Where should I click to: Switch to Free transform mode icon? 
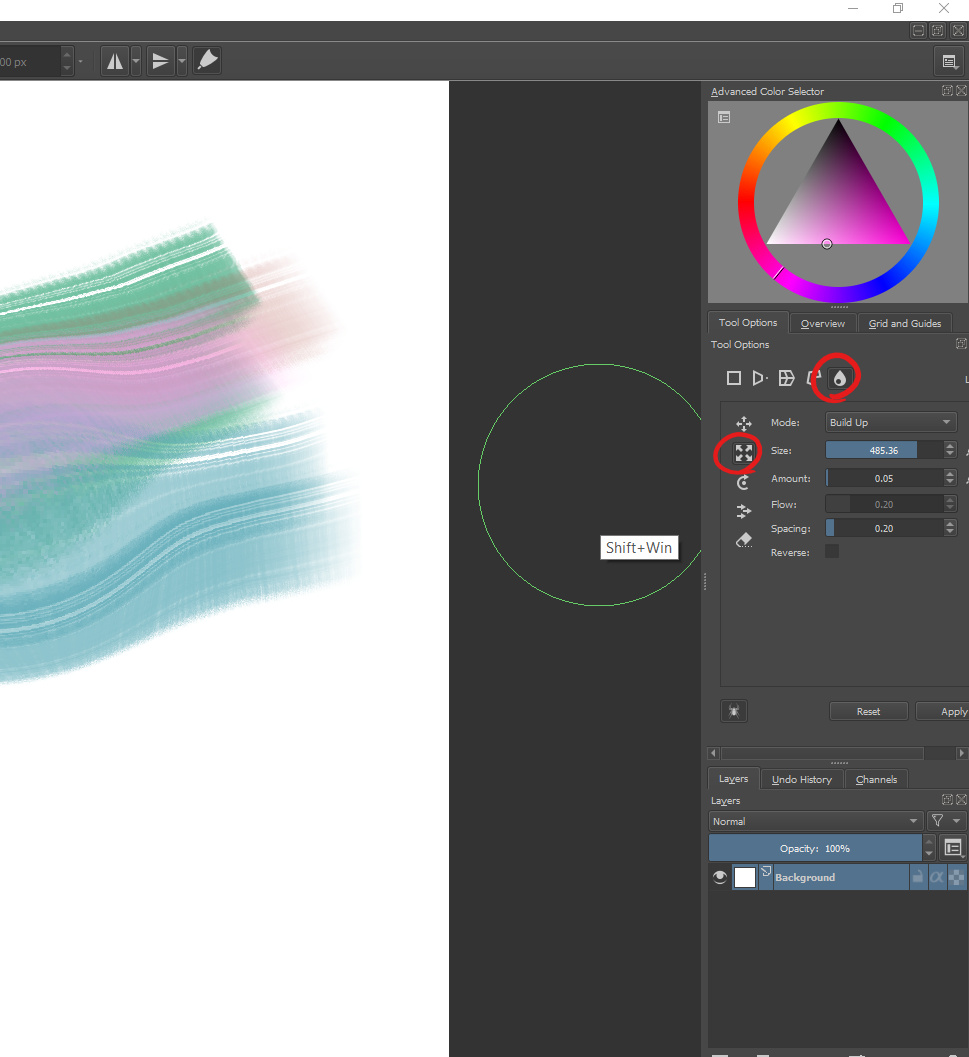[734, 378]
